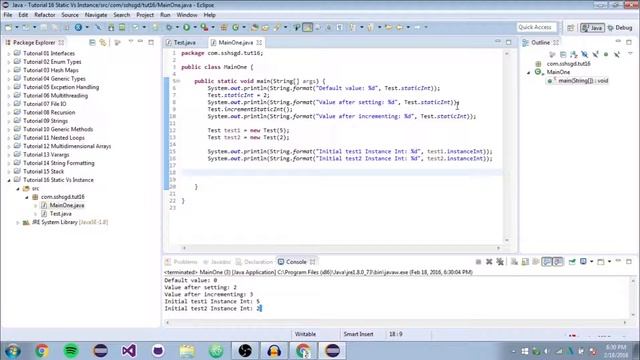Maximize the Console view
The image size is (640, 360).
click(x=629, y=261)
